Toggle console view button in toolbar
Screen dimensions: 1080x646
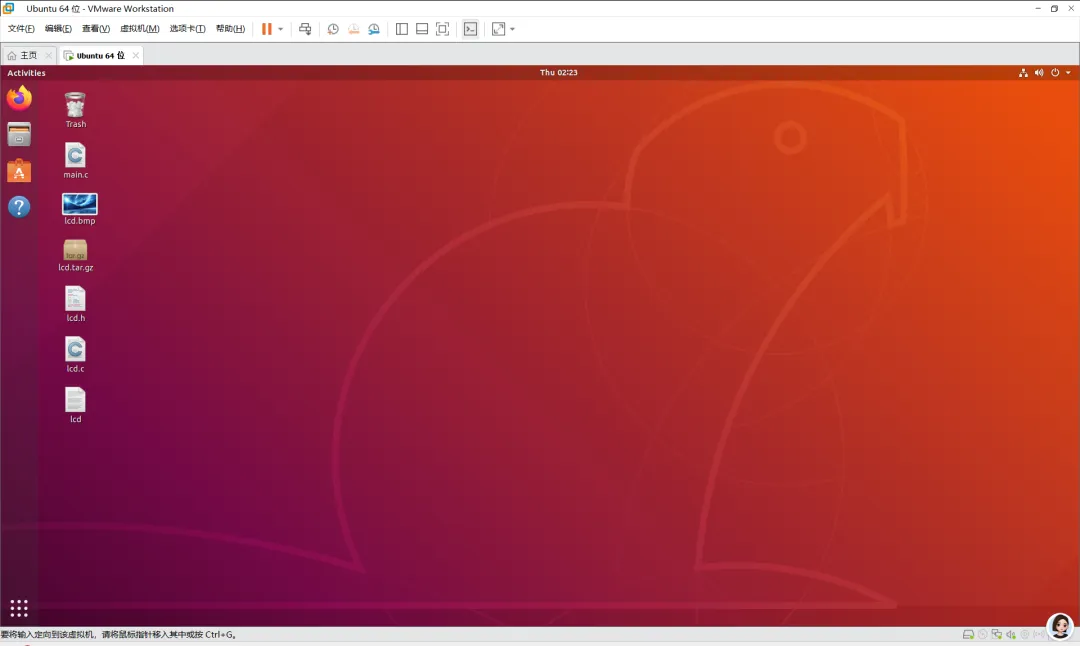tap(470, 29)
